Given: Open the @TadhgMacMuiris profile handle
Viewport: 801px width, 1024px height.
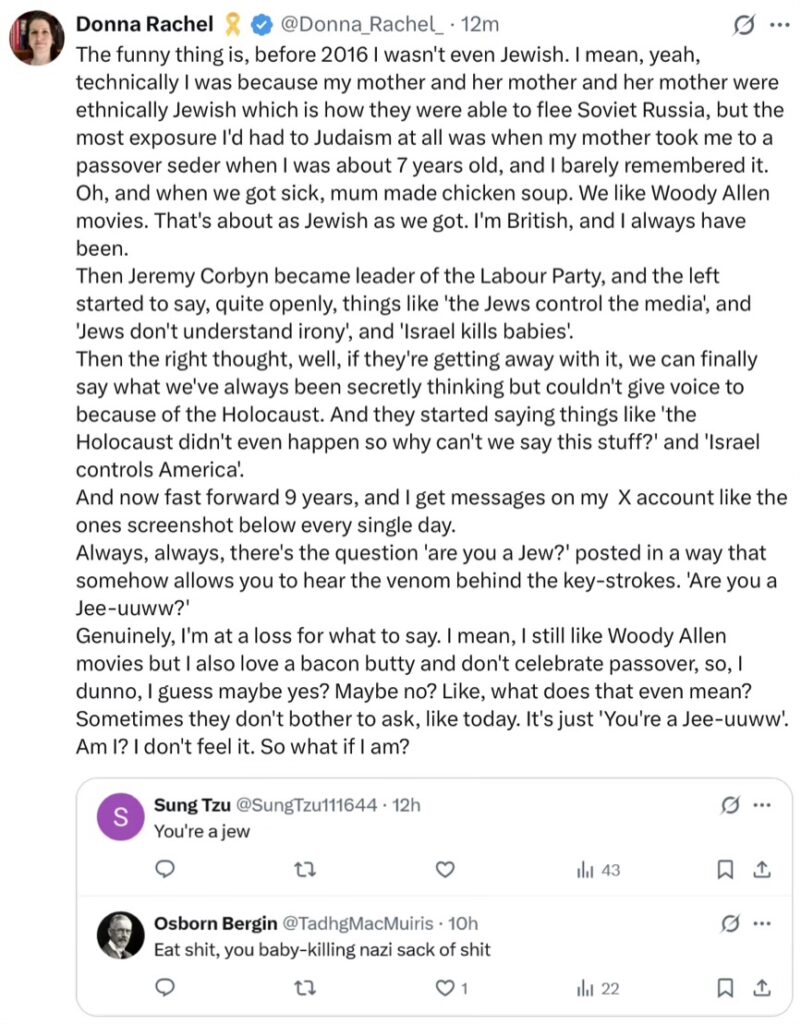Looking at the screenshot, I should pos(358,923).
